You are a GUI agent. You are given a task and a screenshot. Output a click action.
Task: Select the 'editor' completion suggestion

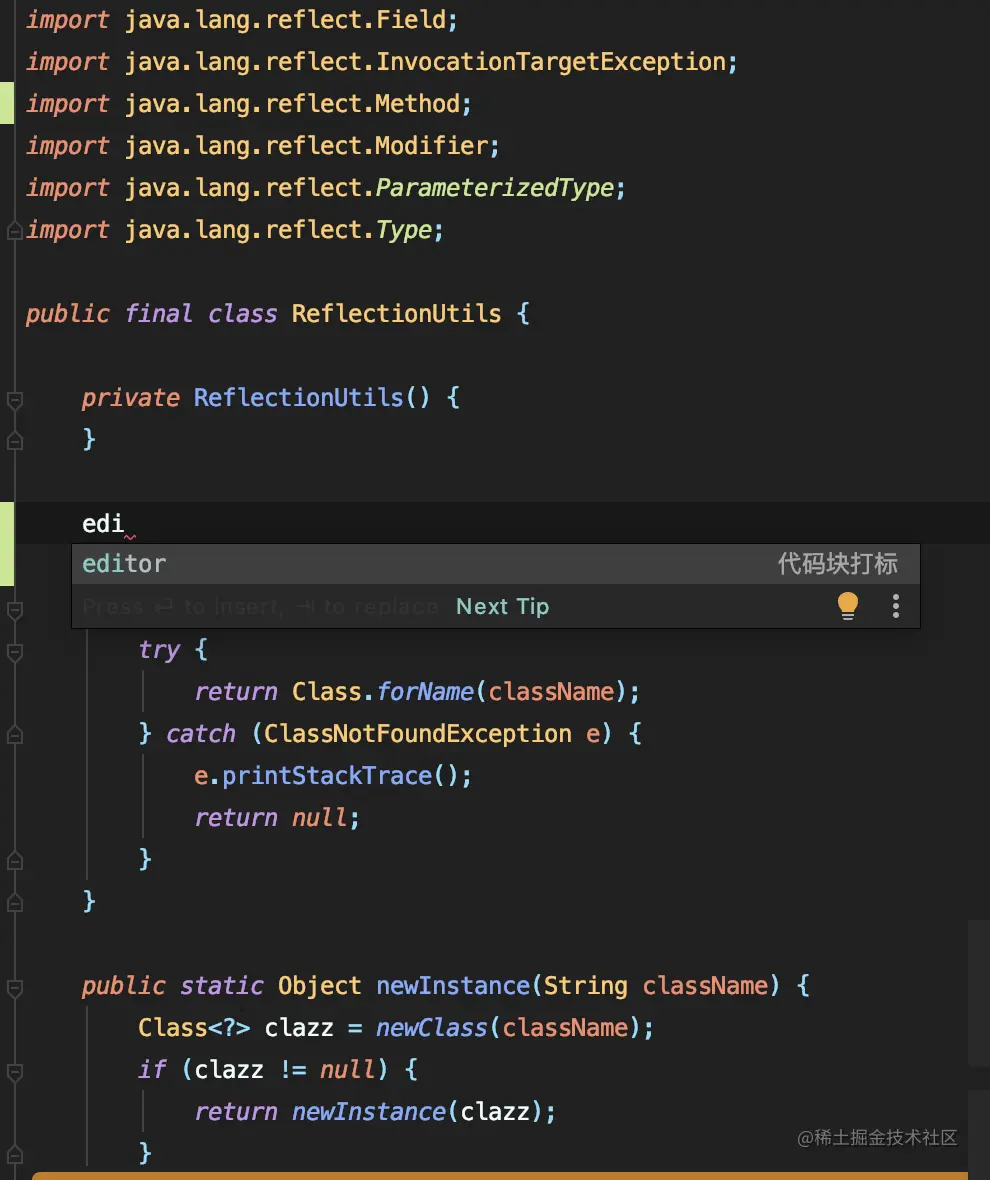[496, 564]
